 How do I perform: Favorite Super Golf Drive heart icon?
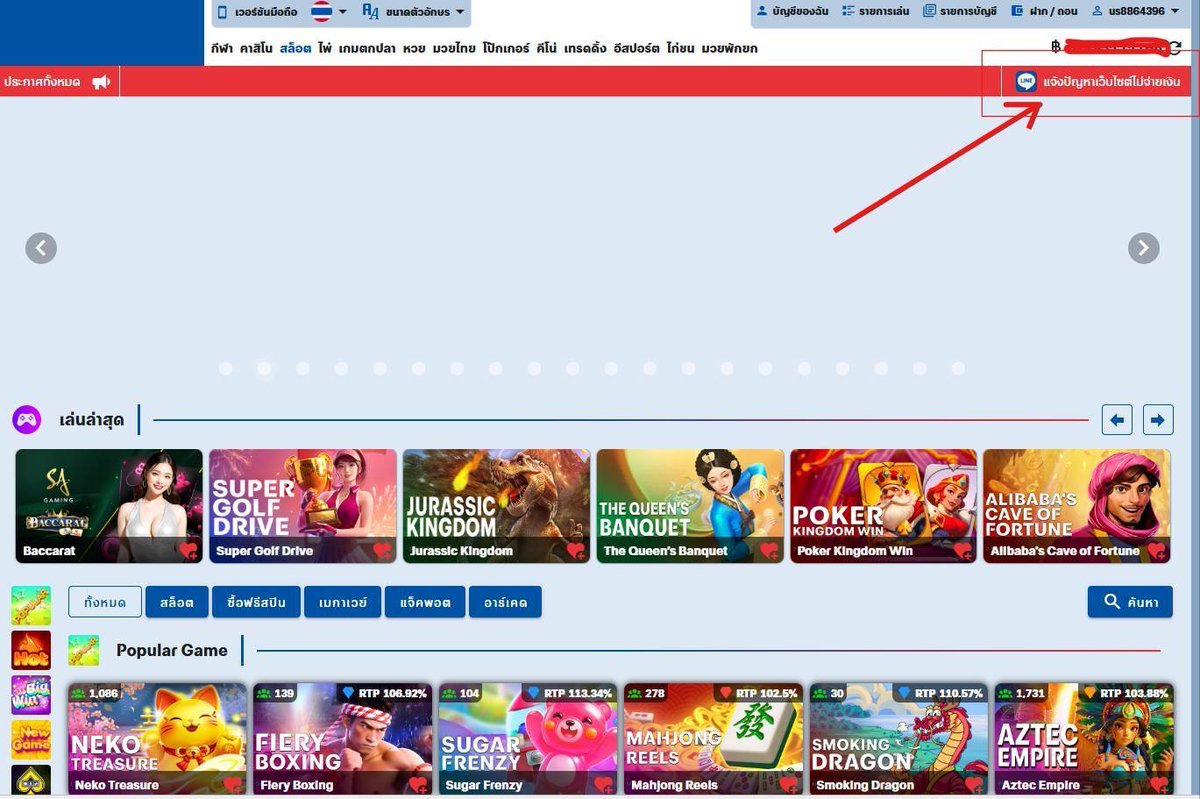tap(382, 551)
